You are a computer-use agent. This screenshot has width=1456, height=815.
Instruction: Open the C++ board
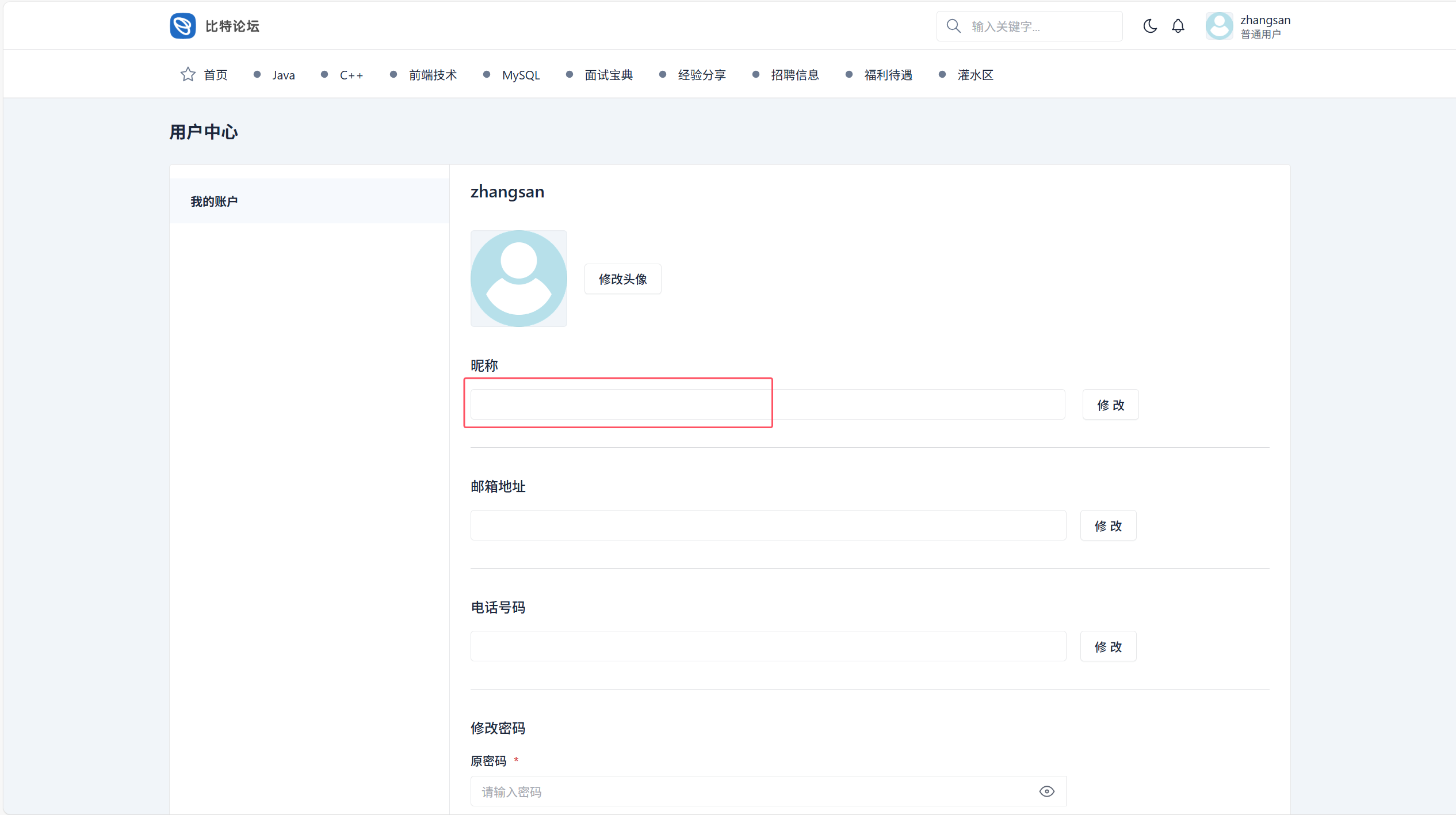[x=351, y=75]
